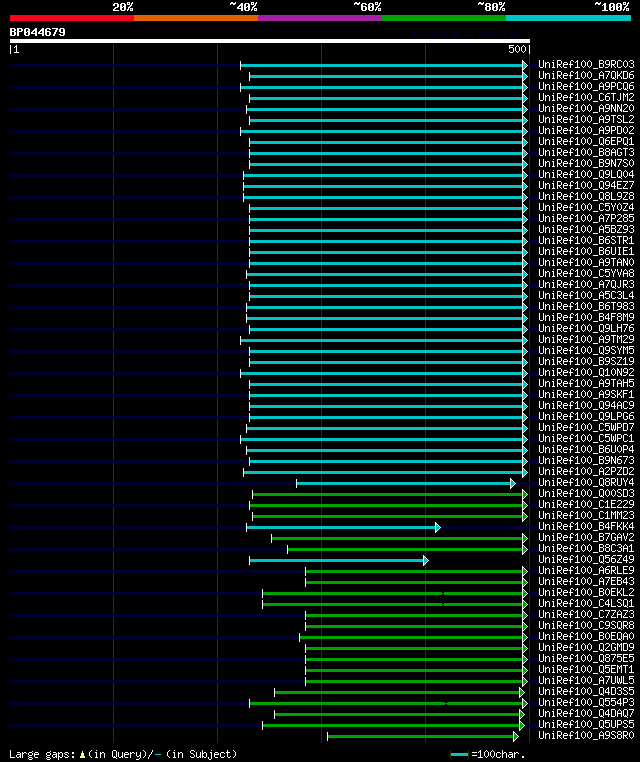Viewport: 640px width, 762px height.
Task: Select the UniRef100_Q94AC9 label
Action: point(586,405)
